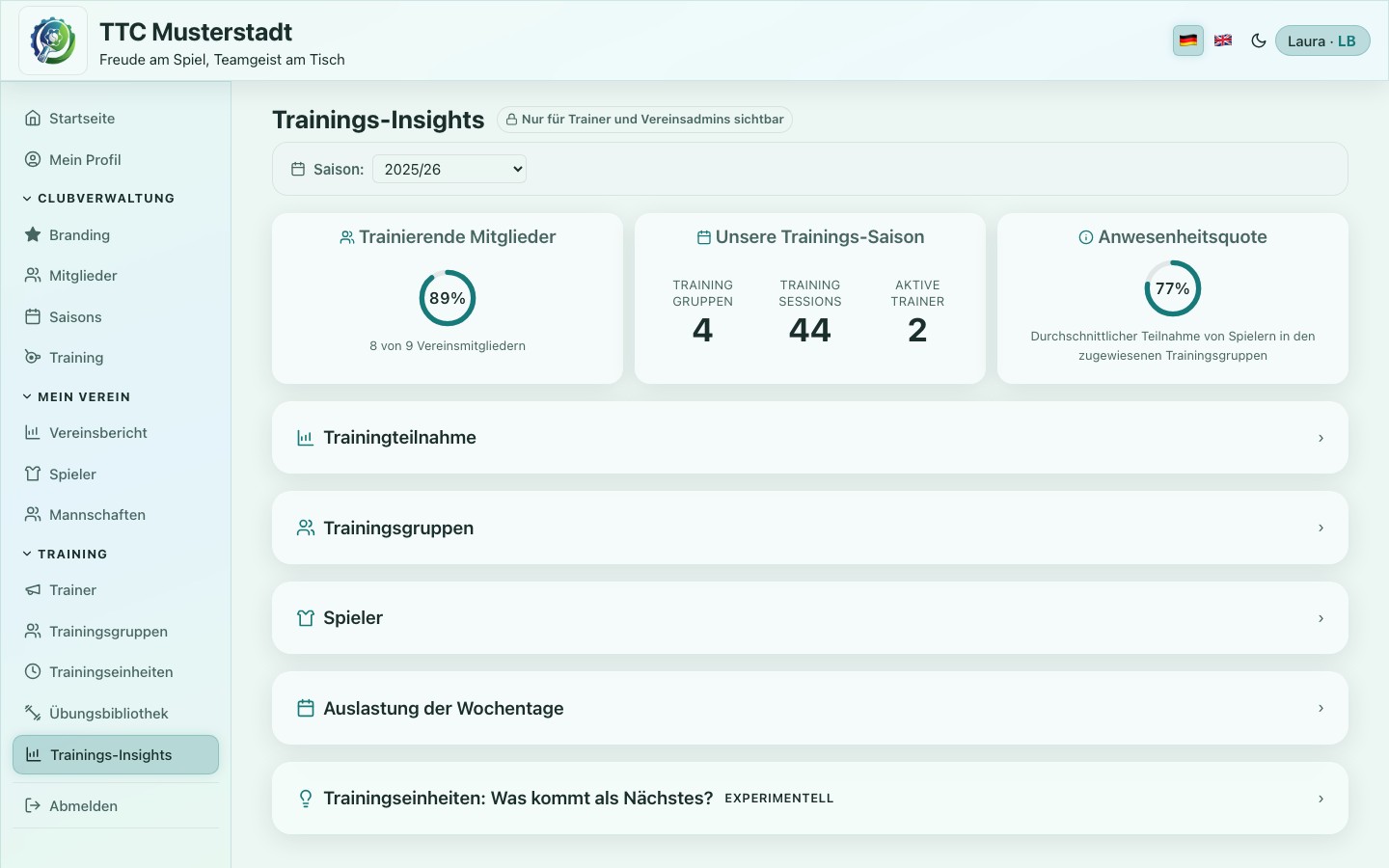Expand the Trainingsgruppen panel chevron

tap(1321, 528)
